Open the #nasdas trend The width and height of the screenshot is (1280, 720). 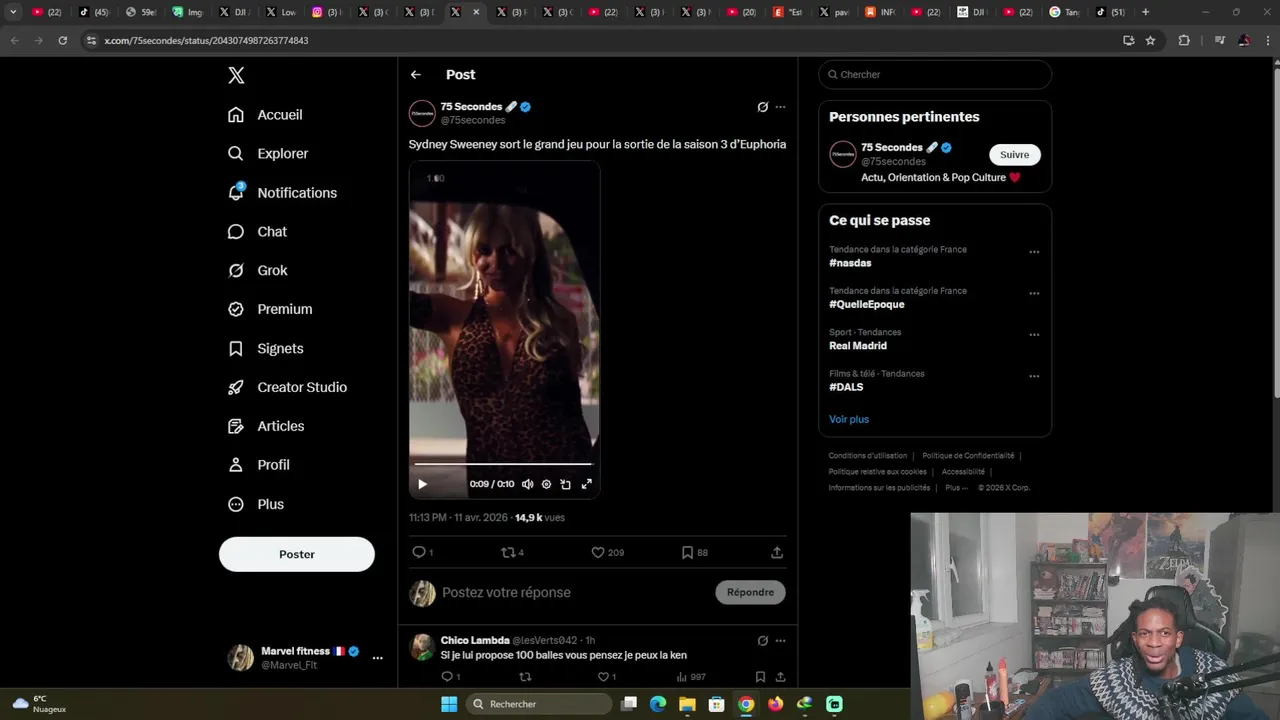pos(850,263)
